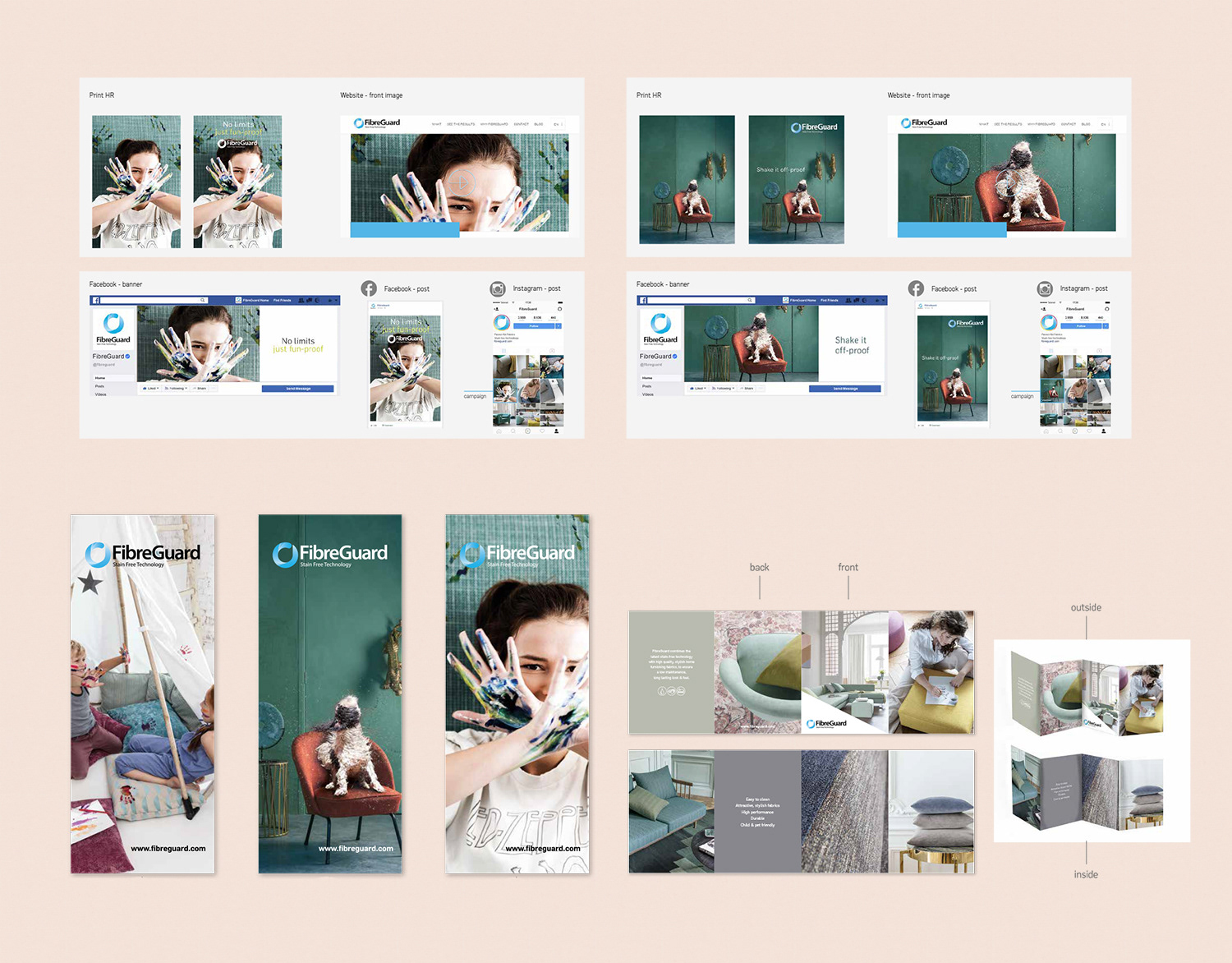Screen dimensions: 1232x963
Task: Click the profile icon in the paint-hands Instagram bottom bar
Action: tap(556, 431)
